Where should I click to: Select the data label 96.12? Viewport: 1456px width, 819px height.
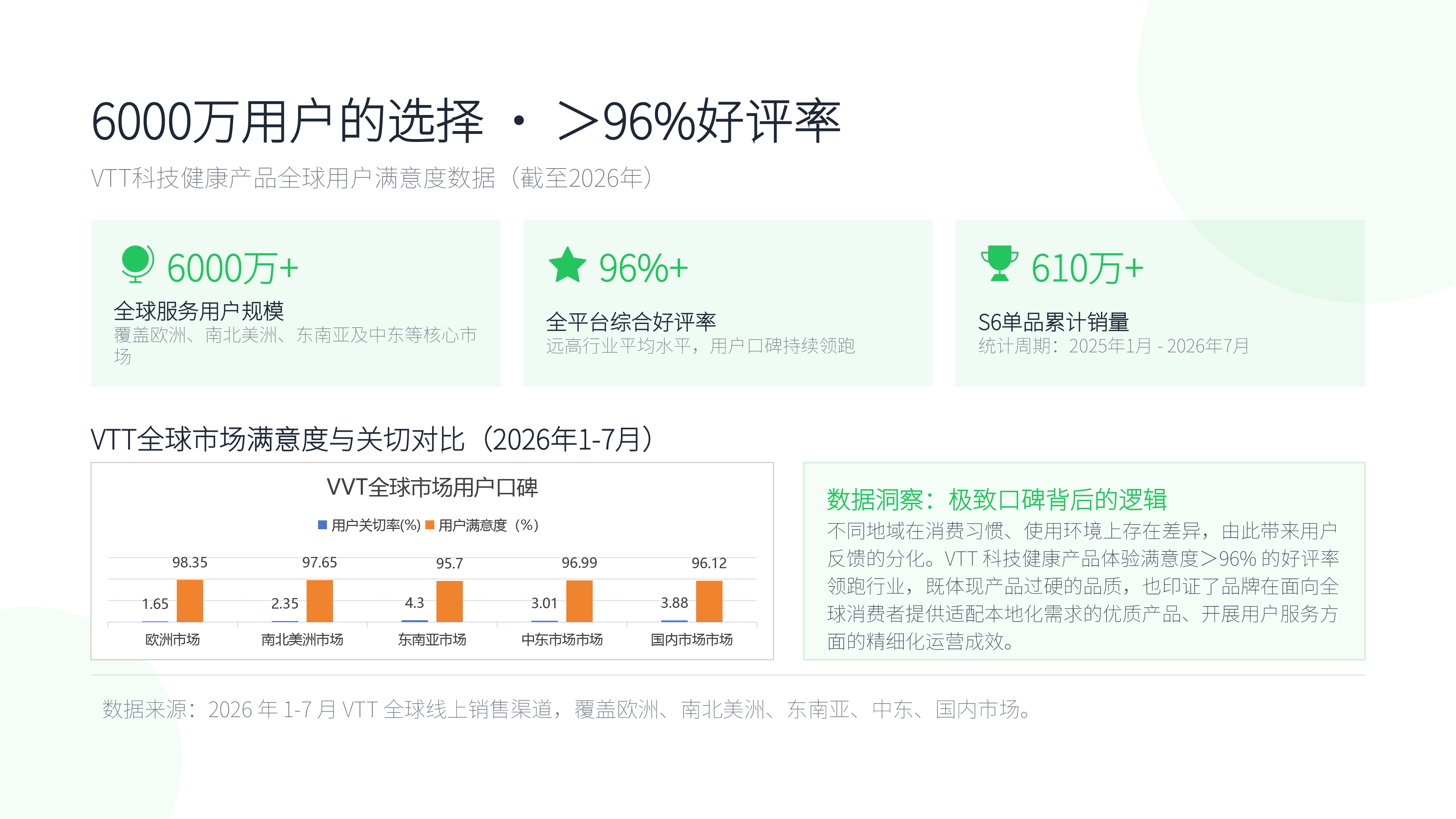click(x=709, y=563)
